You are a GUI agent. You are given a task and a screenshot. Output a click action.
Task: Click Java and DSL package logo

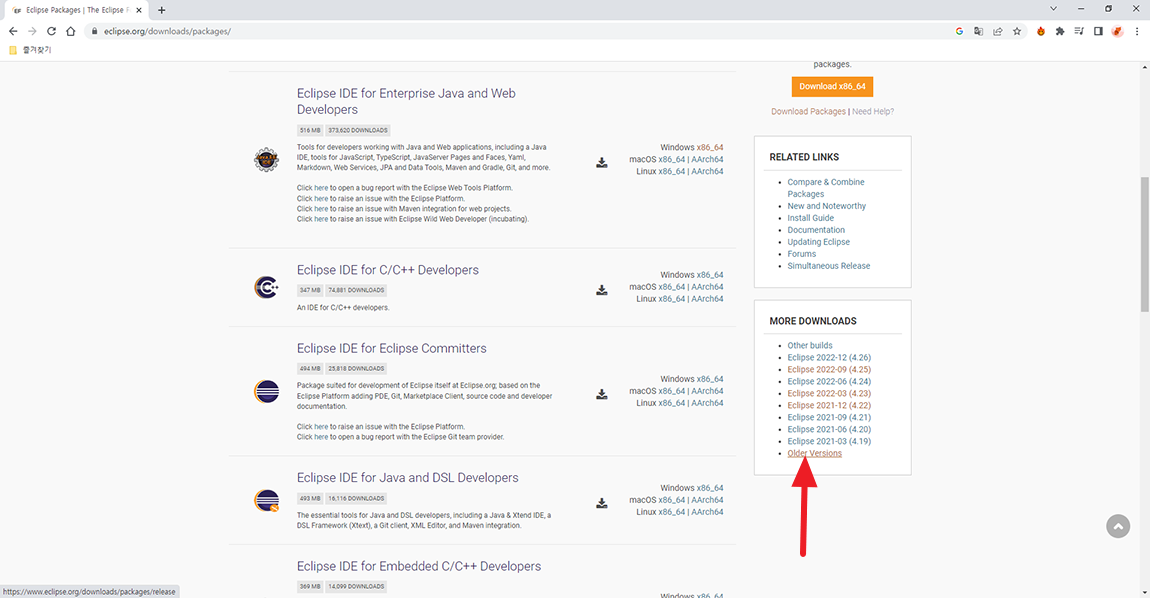266,500
